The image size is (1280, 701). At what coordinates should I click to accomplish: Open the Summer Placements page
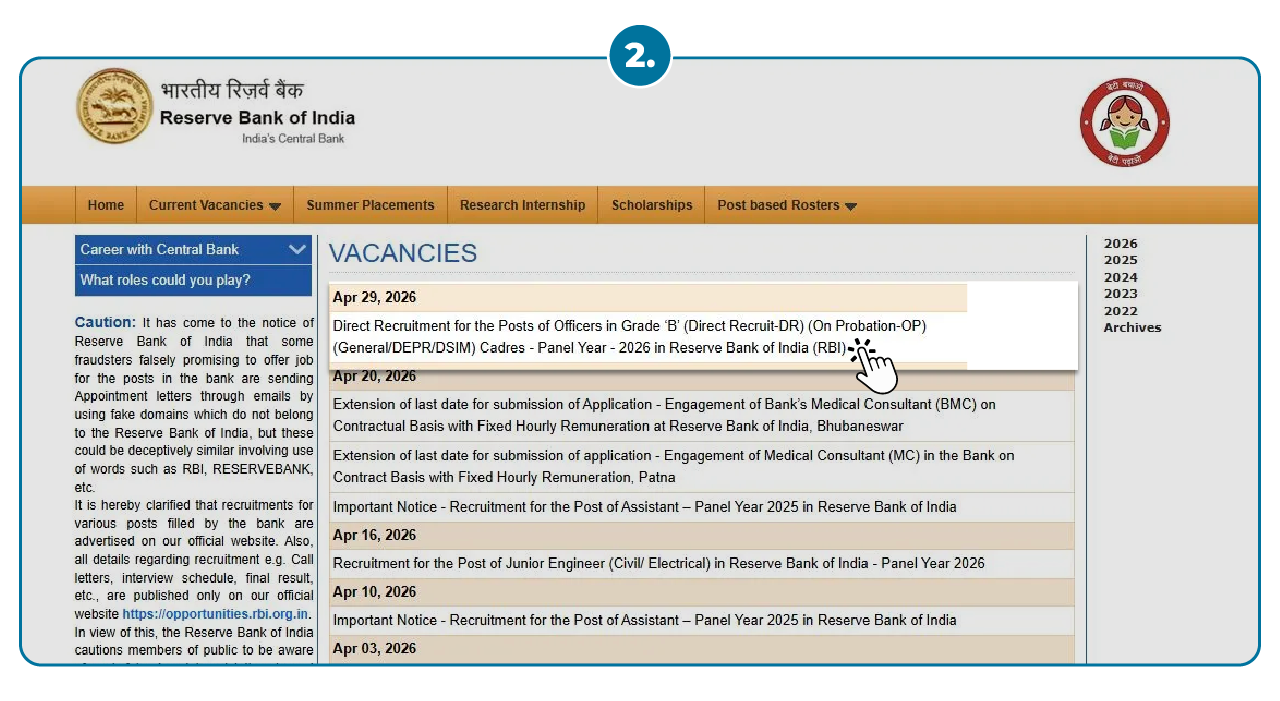(x=370, y=205)
